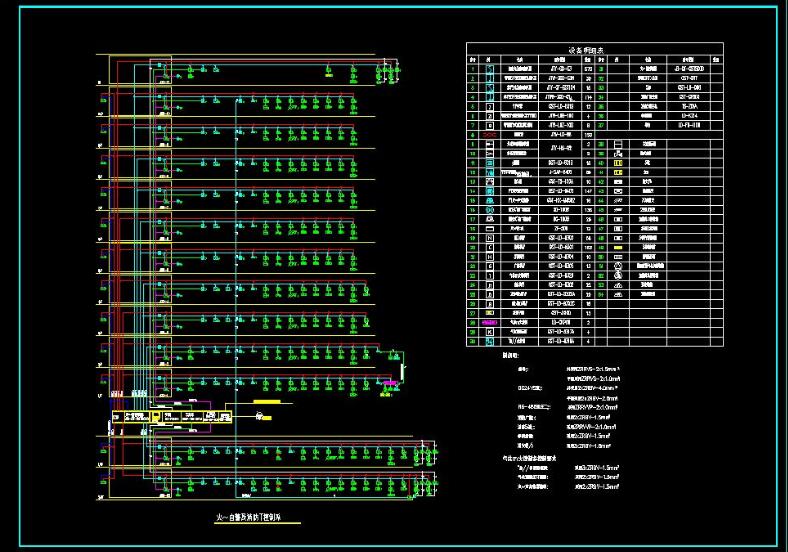788x552 pixels.
Task: Select the top floor's rightmost device cluster
Action: (x=388, y=72)
